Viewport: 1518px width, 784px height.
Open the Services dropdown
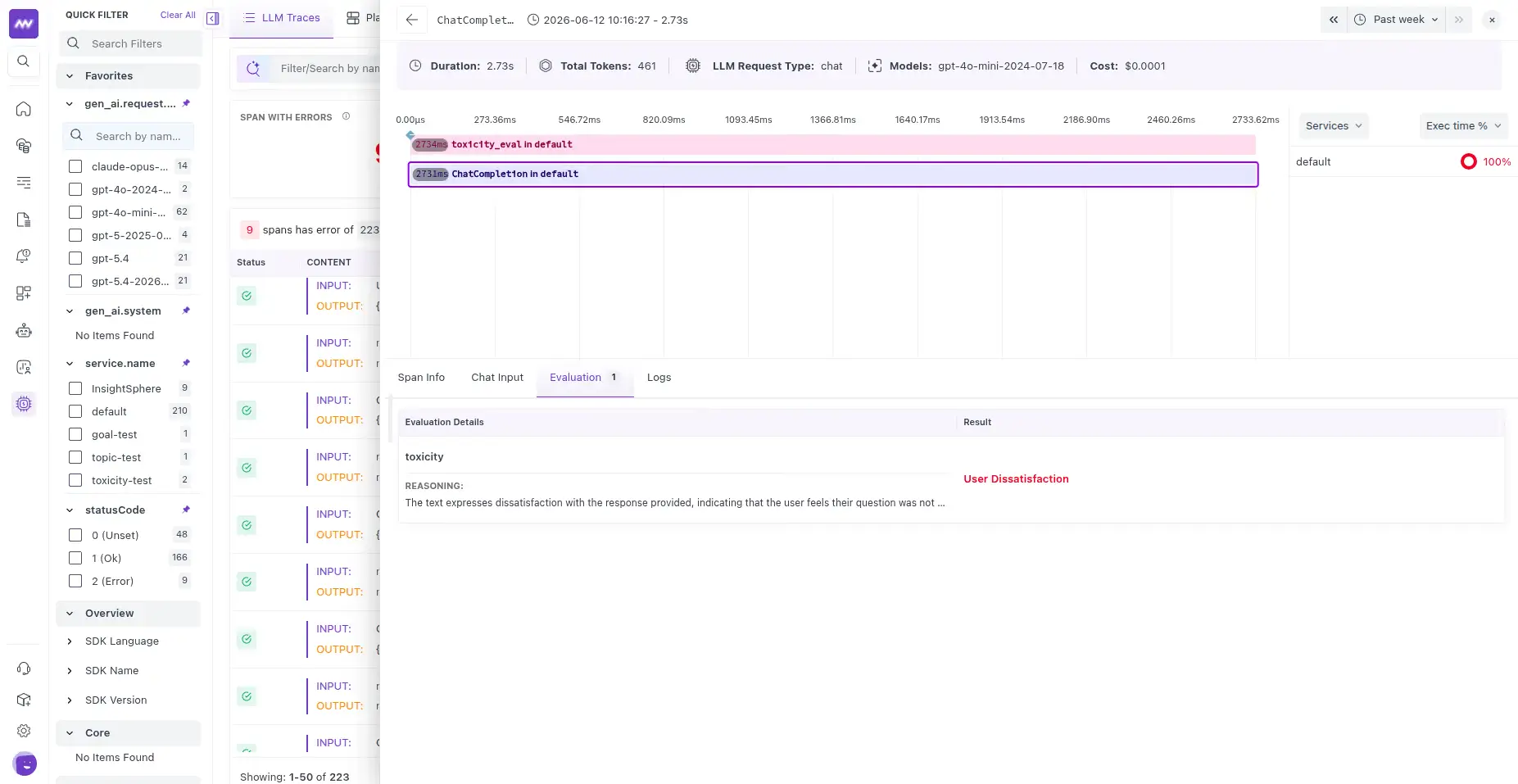click(x=1334, y=126)
